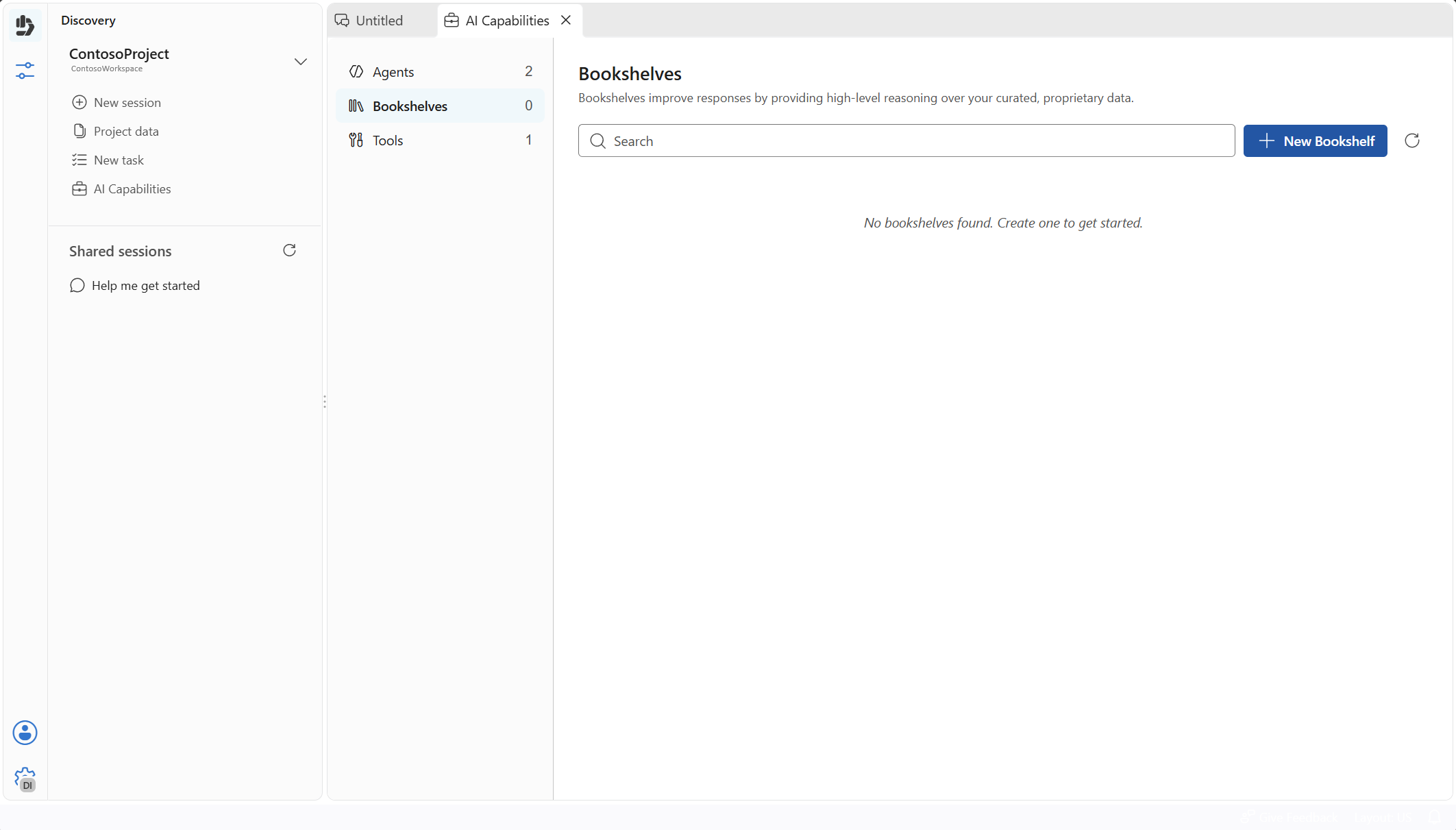Click Layout: US in the status bar
The height and width of the screenshot is (830, 1456).
click(1383, 817)
